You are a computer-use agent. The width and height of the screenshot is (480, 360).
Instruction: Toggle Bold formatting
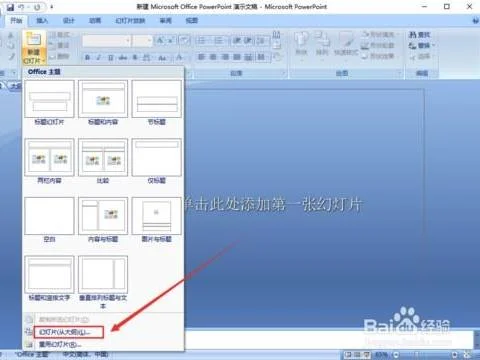87,58
